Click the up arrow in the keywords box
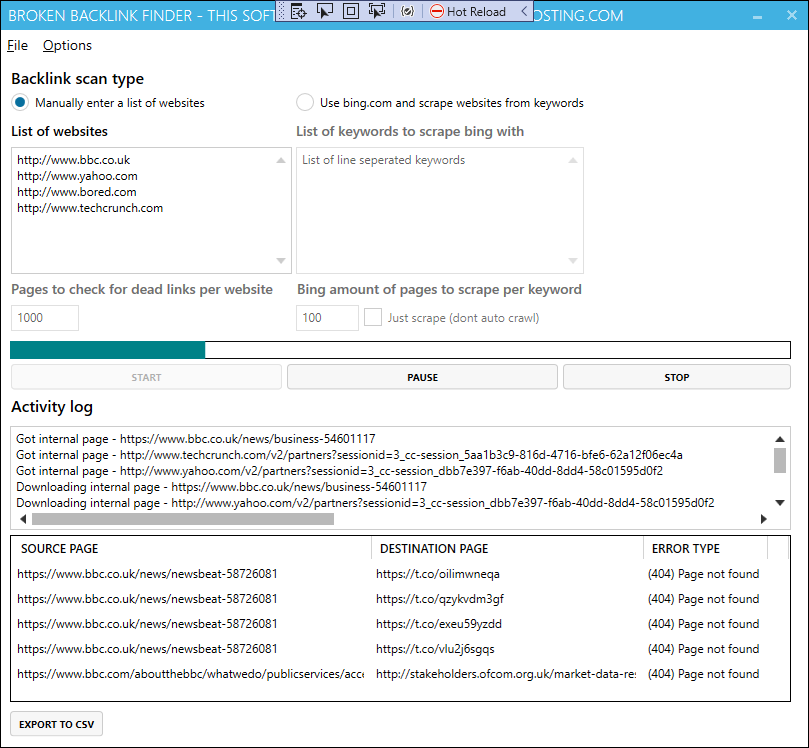The width and height of the screenshot is (809, 748). pos(573,160)
